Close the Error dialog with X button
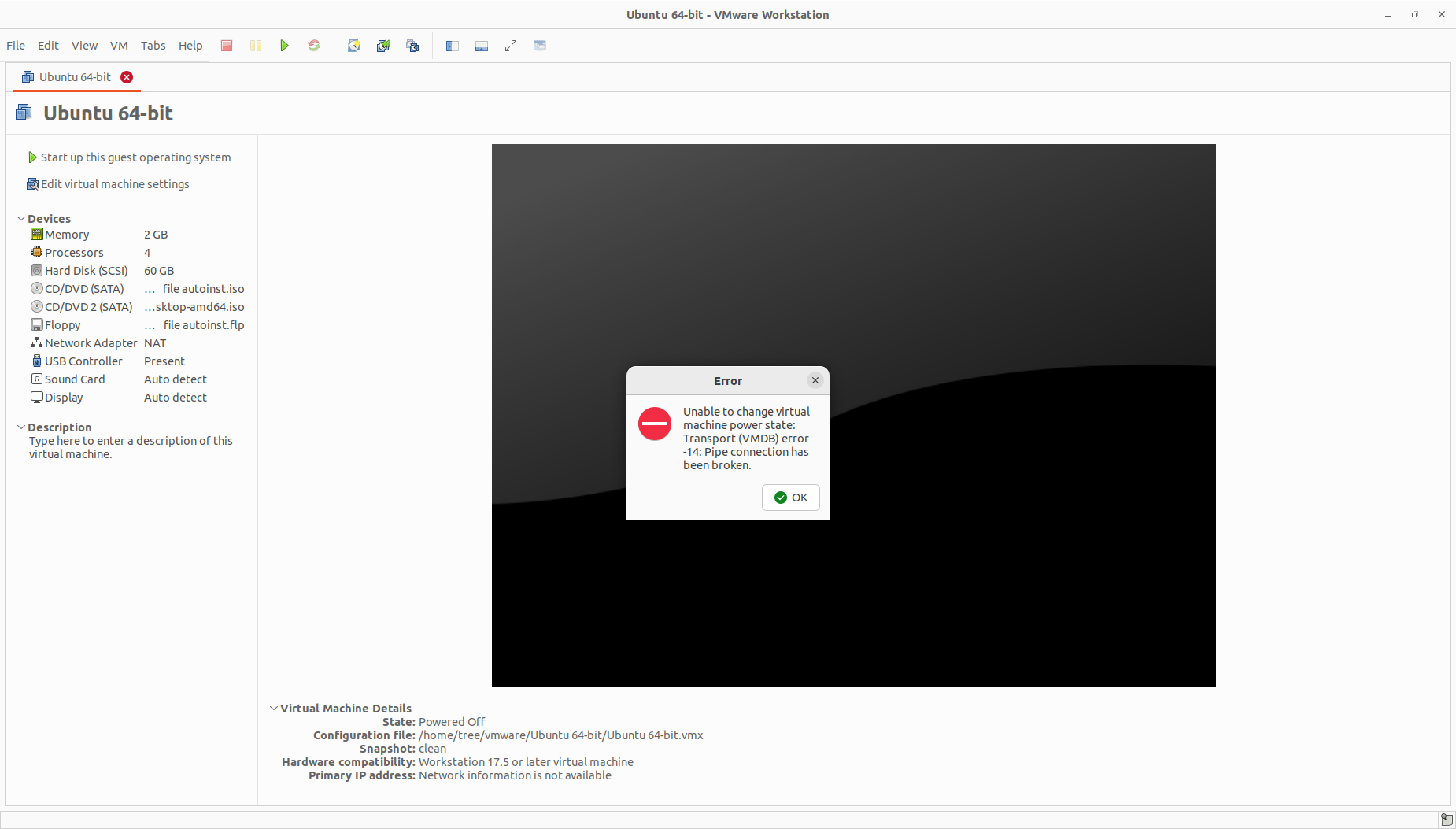The image size is (1456, 829). click(815, 380)
